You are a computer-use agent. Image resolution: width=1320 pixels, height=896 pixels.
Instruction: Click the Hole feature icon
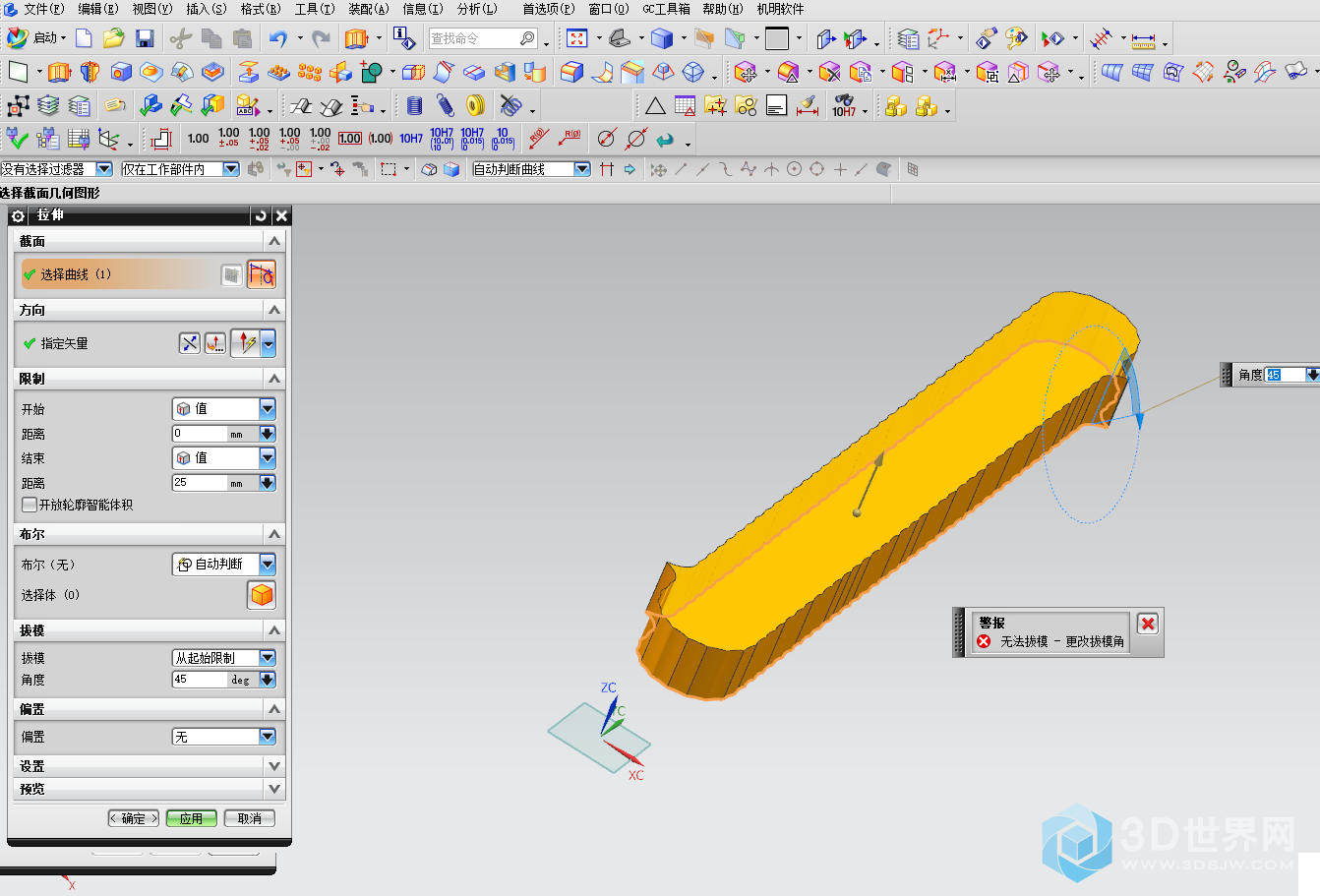pyautogui.click(x=121, y=72)
